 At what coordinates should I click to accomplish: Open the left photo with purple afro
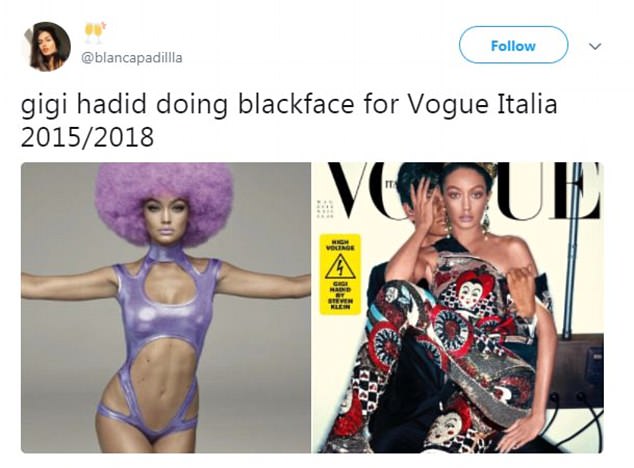point(166,307)
